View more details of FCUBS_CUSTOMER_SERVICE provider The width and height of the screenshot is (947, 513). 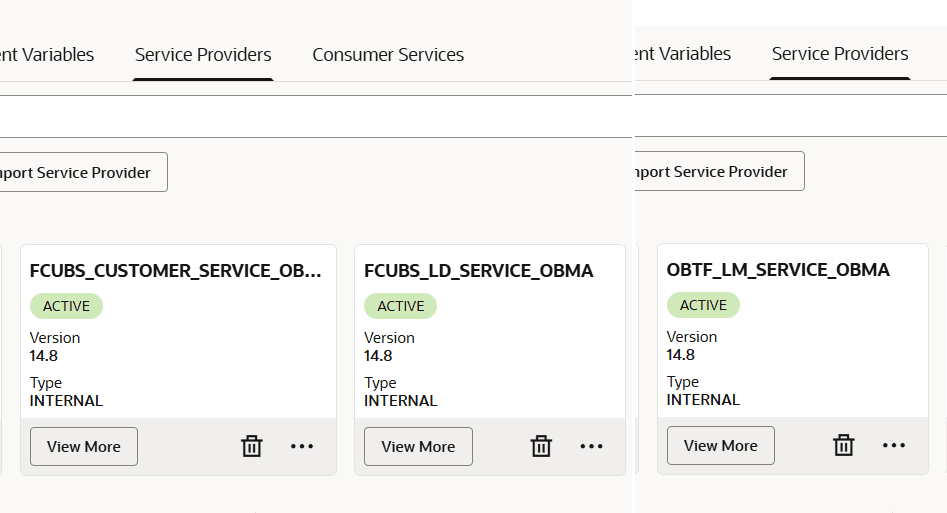pos(84,446)
